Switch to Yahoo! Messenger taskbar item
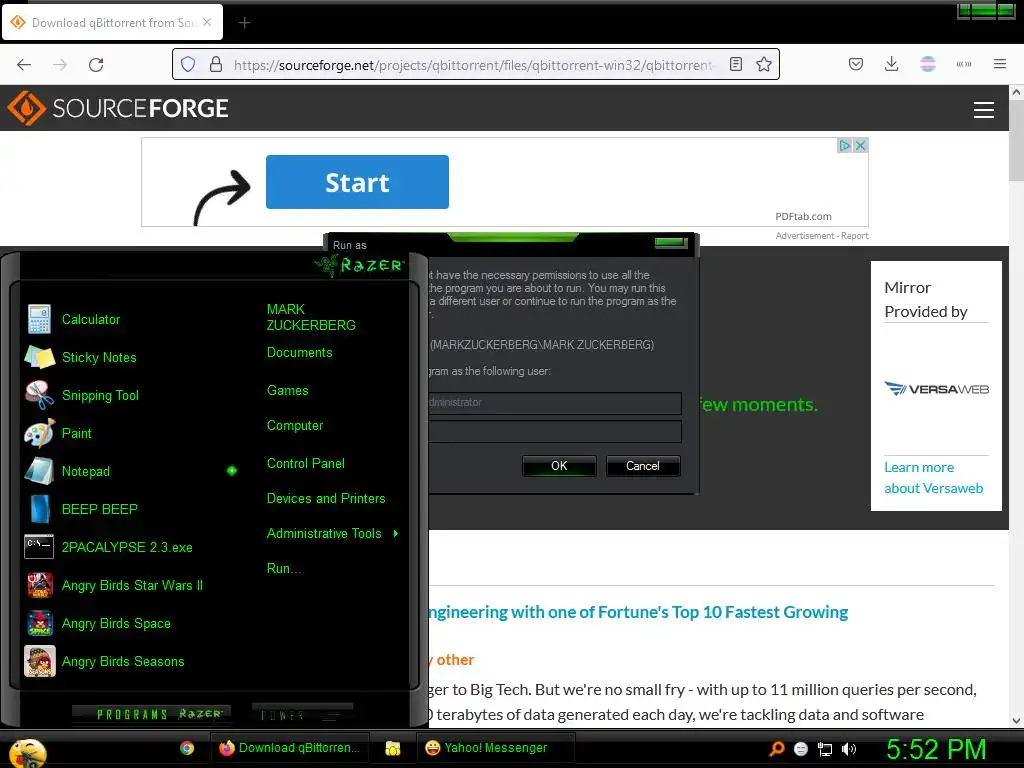 pos(495,748)
